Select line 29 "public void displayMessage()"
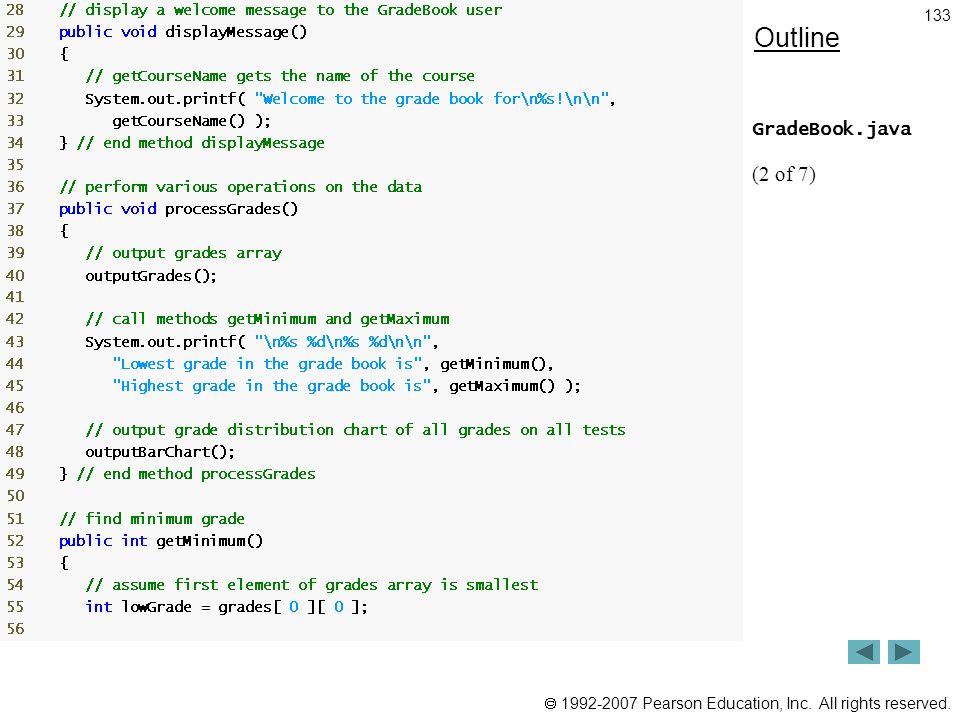This screenshot has height=720, width=960. tap(183, 32)
